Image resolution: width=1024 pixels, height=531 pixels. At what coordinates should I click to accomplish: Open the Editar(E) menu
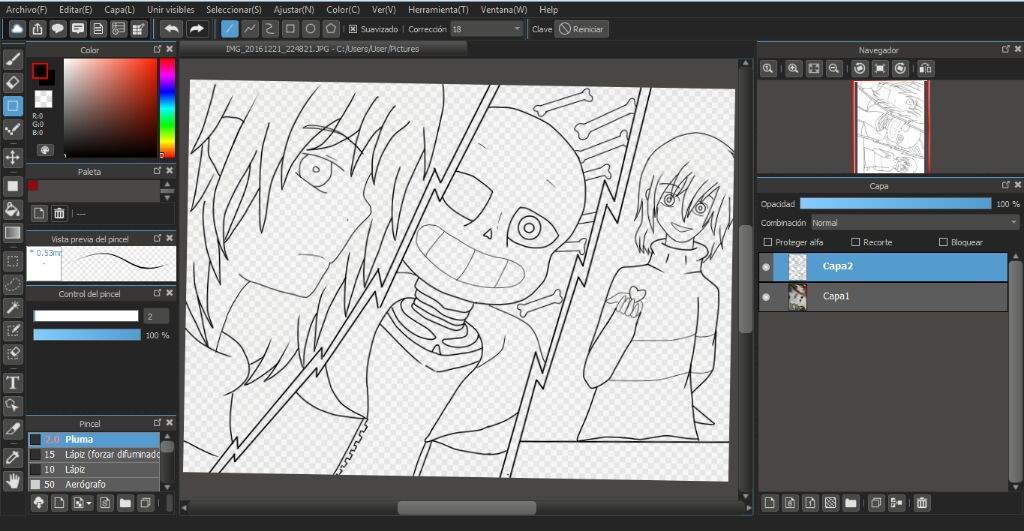(x=76, y=10)
